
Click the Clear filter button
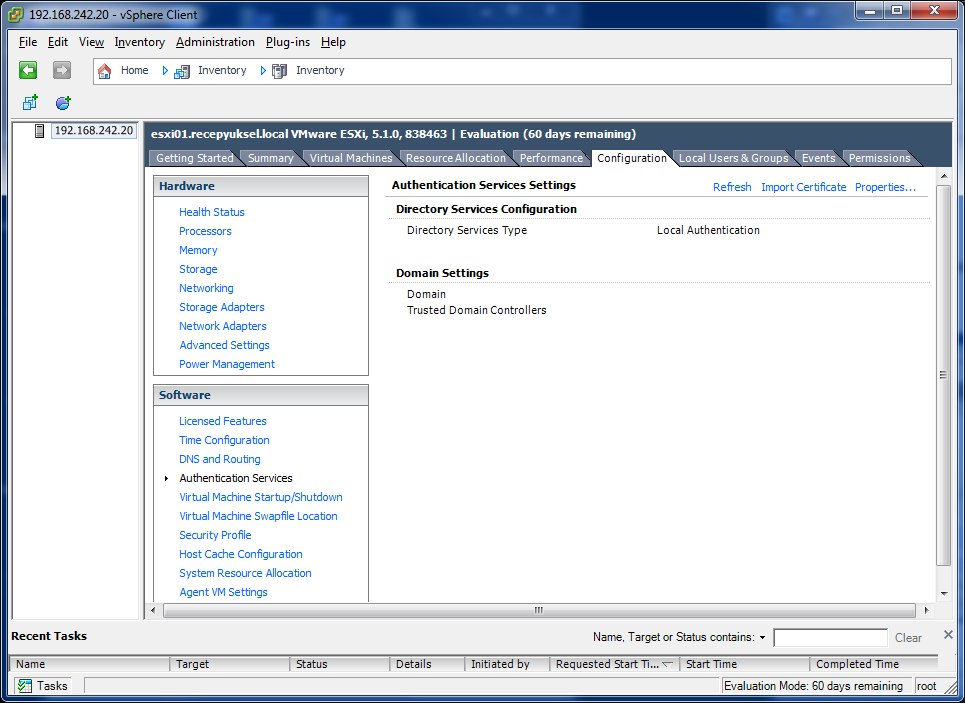(x=908, y=638)
